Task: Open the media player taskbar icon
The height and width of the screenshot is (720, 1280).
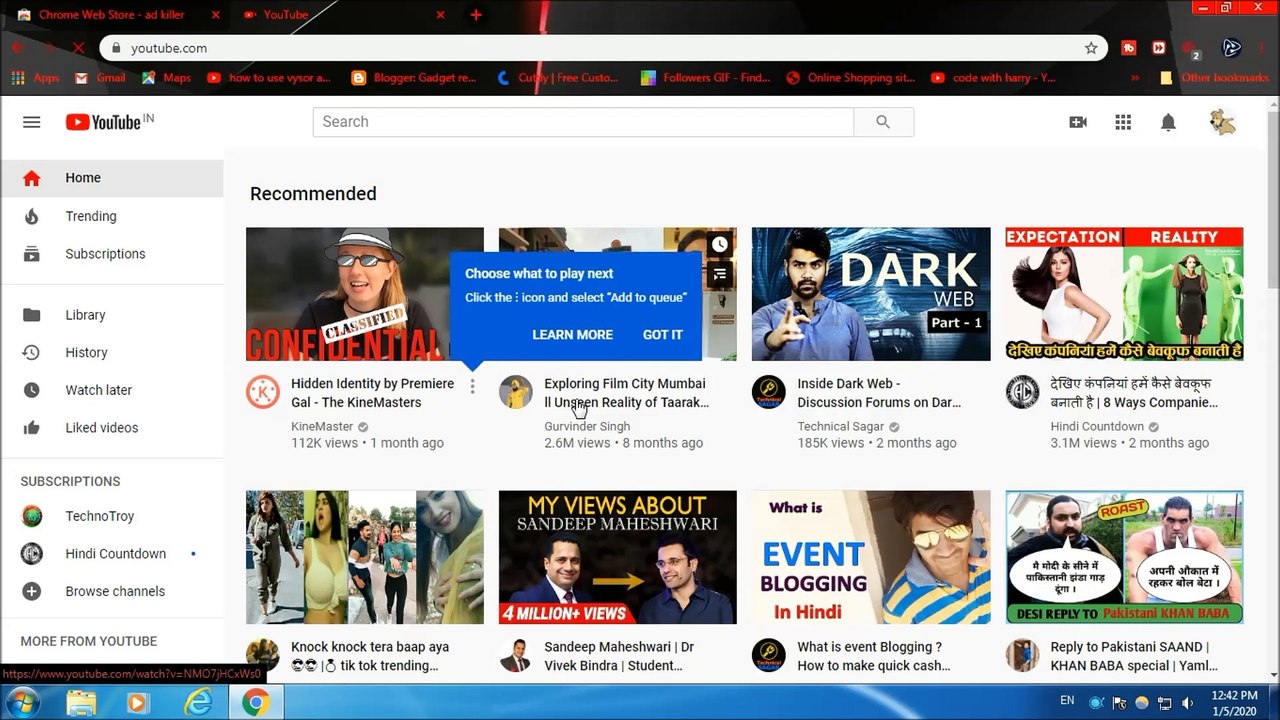Action: [x=138, y=703]
